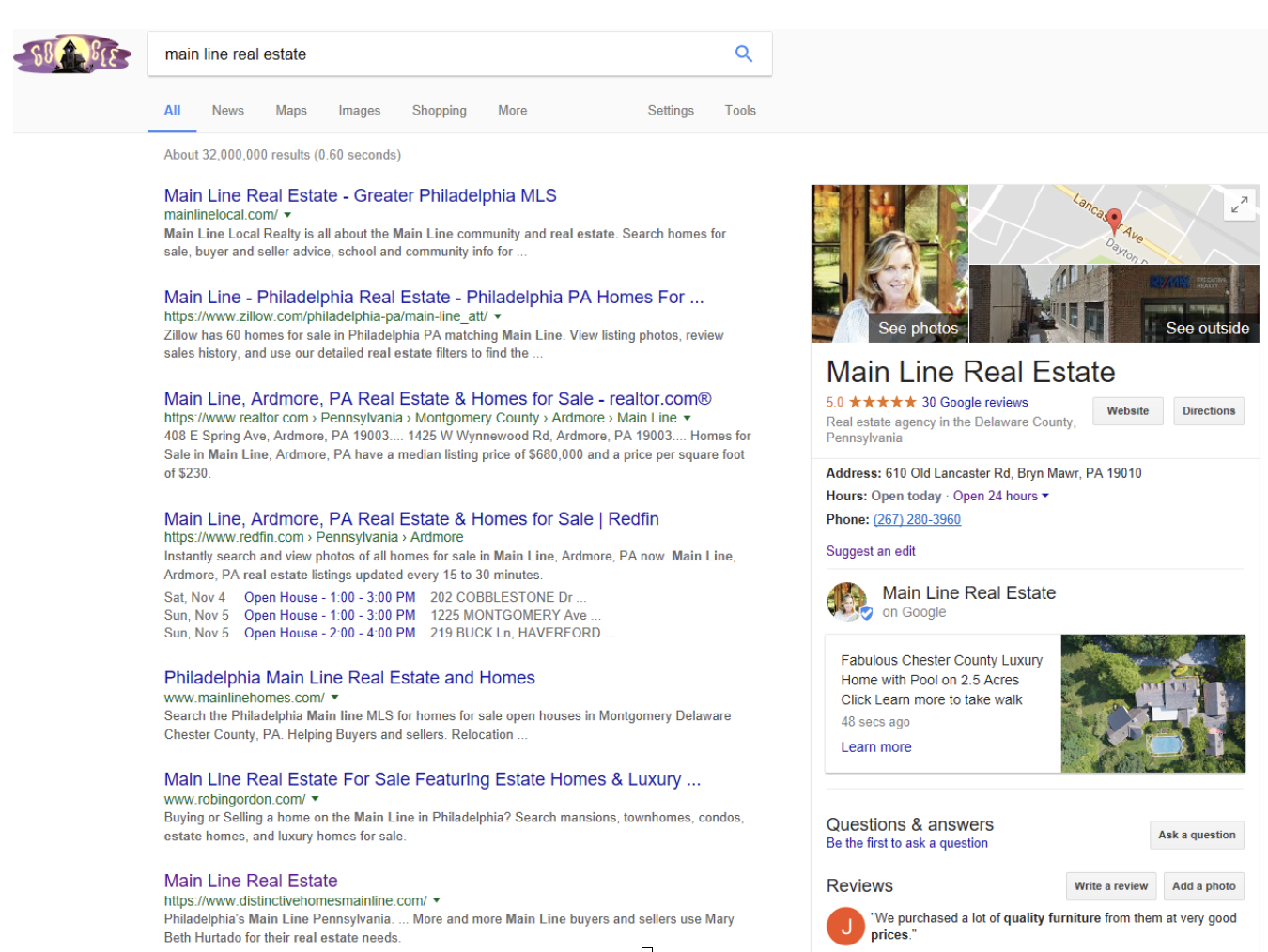Click Ask a question button
Image resolution: width=1268 pixels, height=952 pixels.
(x=1197, y=835)
